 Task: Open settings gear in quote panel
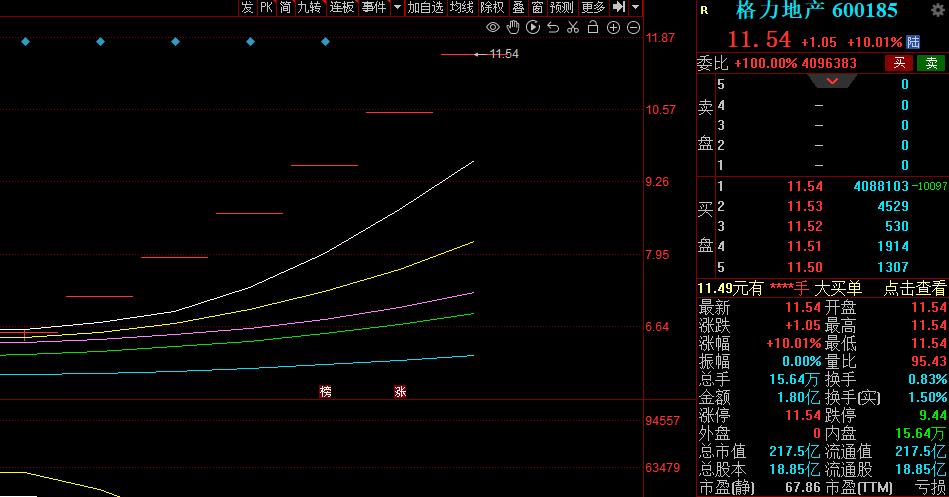(x=937, y=10)
